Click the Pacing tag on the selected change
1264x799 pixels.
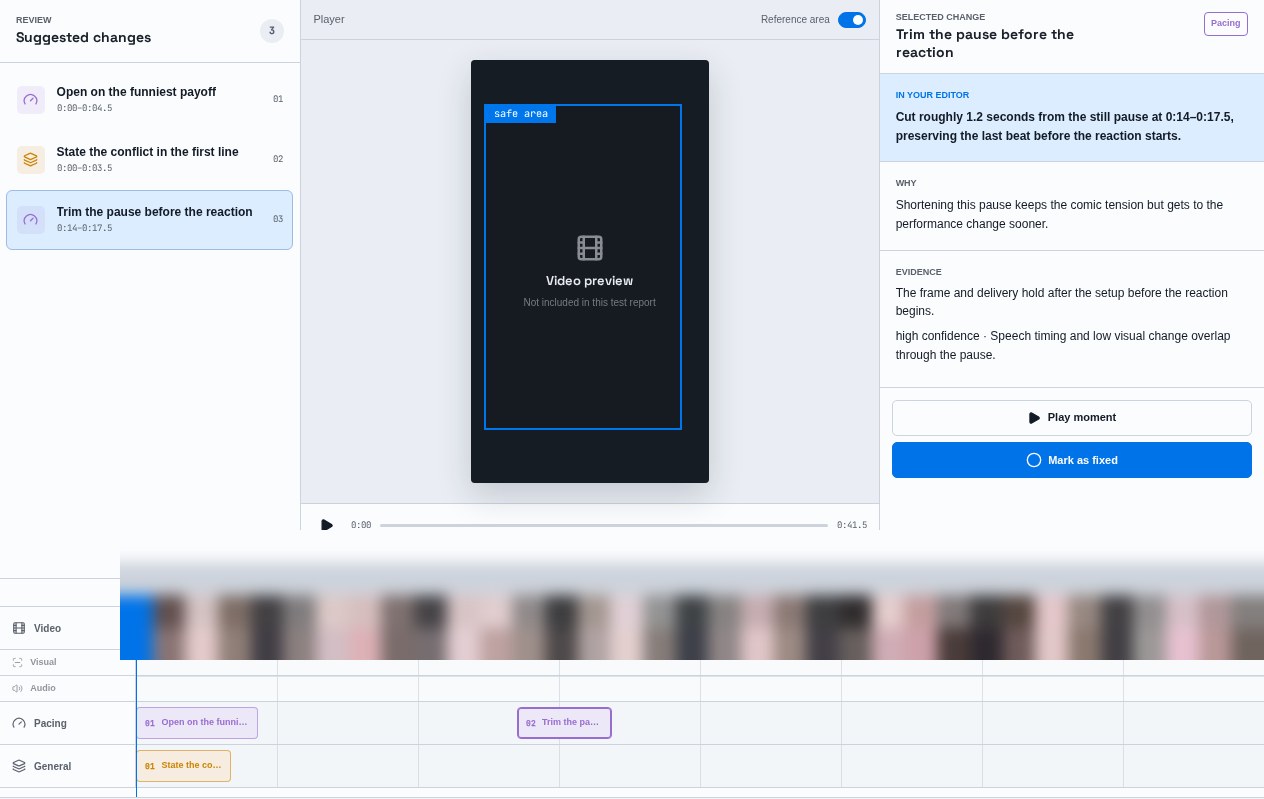click(1226, 24)
